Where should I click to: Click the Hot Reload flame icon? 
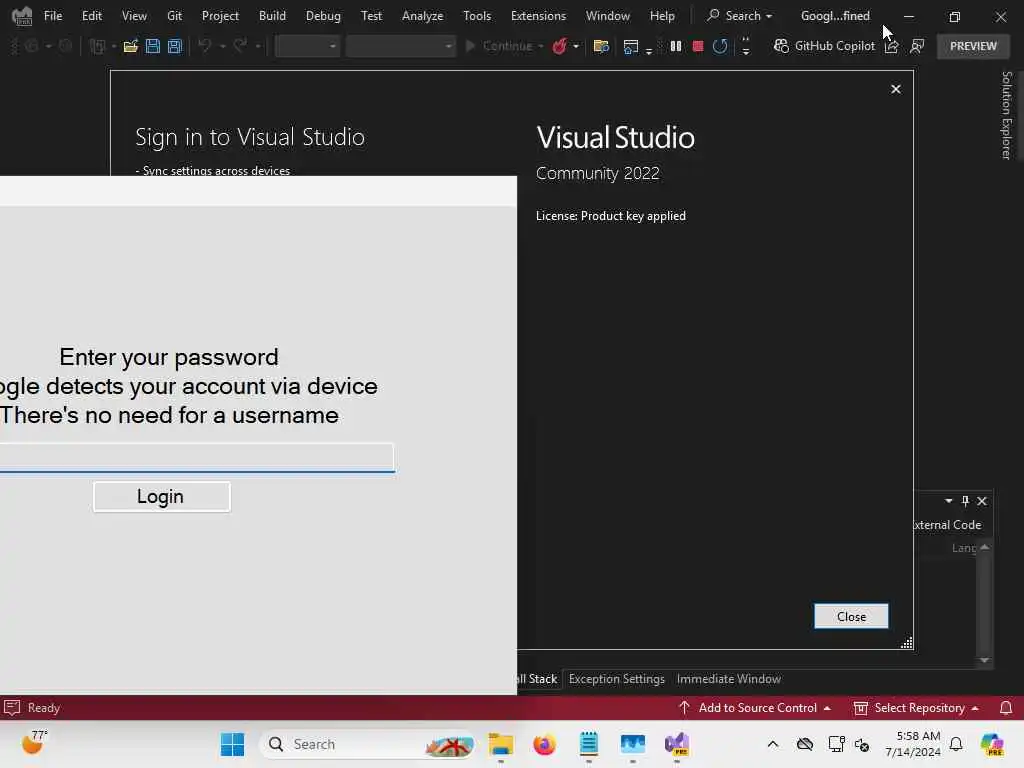[x=560, y=46]
